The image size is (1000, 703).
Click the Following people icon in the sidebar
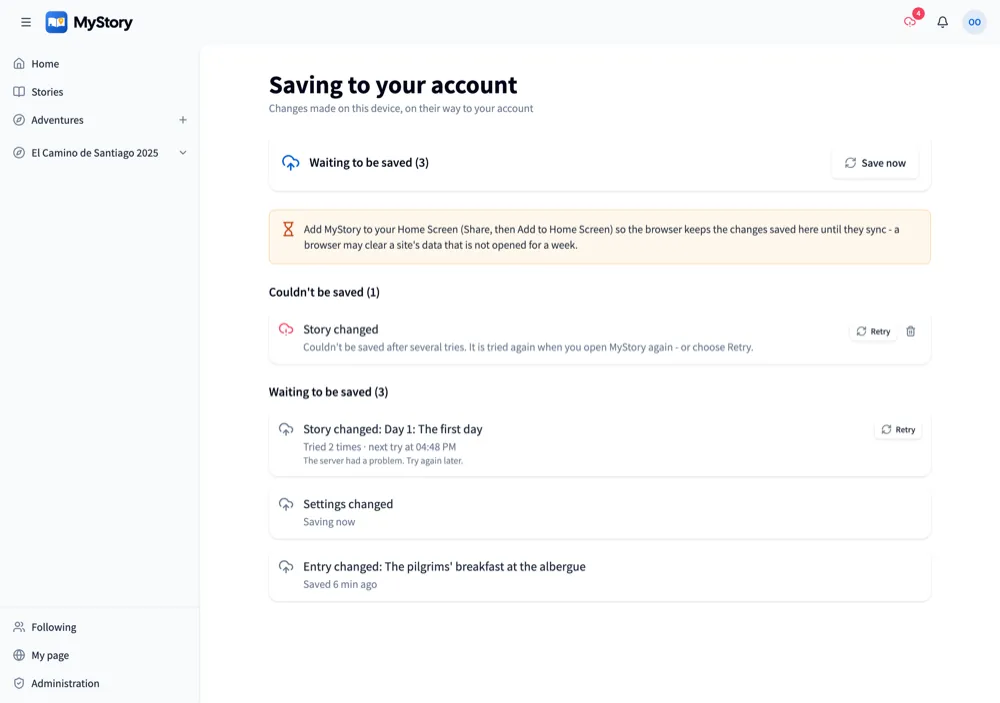pos(19,627)
